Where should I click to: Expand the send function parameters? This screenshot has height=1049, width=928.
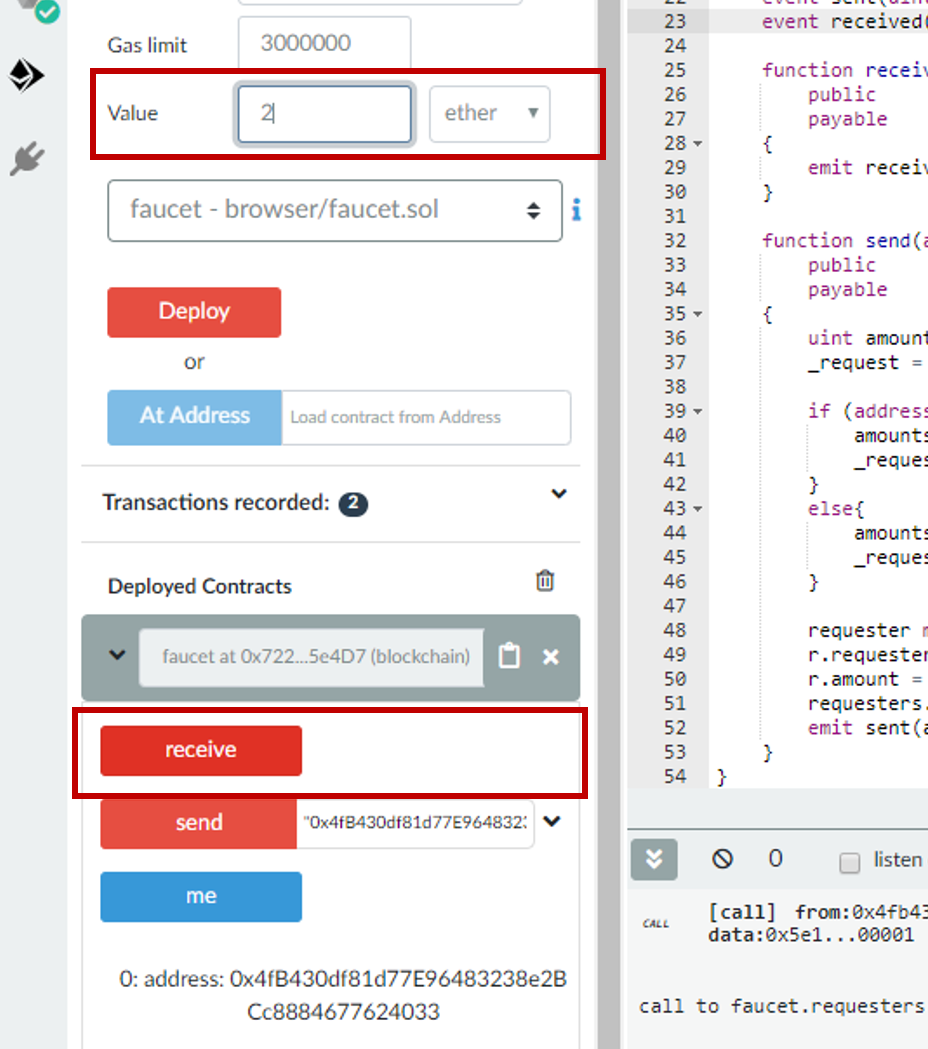[552, 824]
